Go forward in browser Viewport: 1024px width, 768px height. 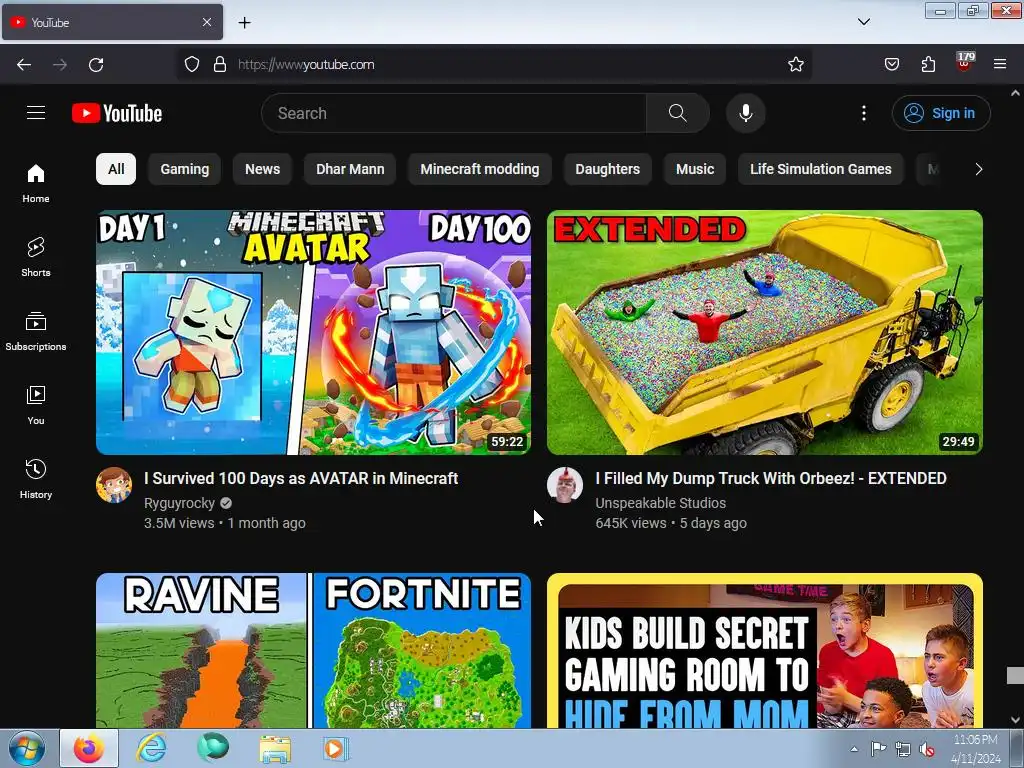(x=60, y=64)
